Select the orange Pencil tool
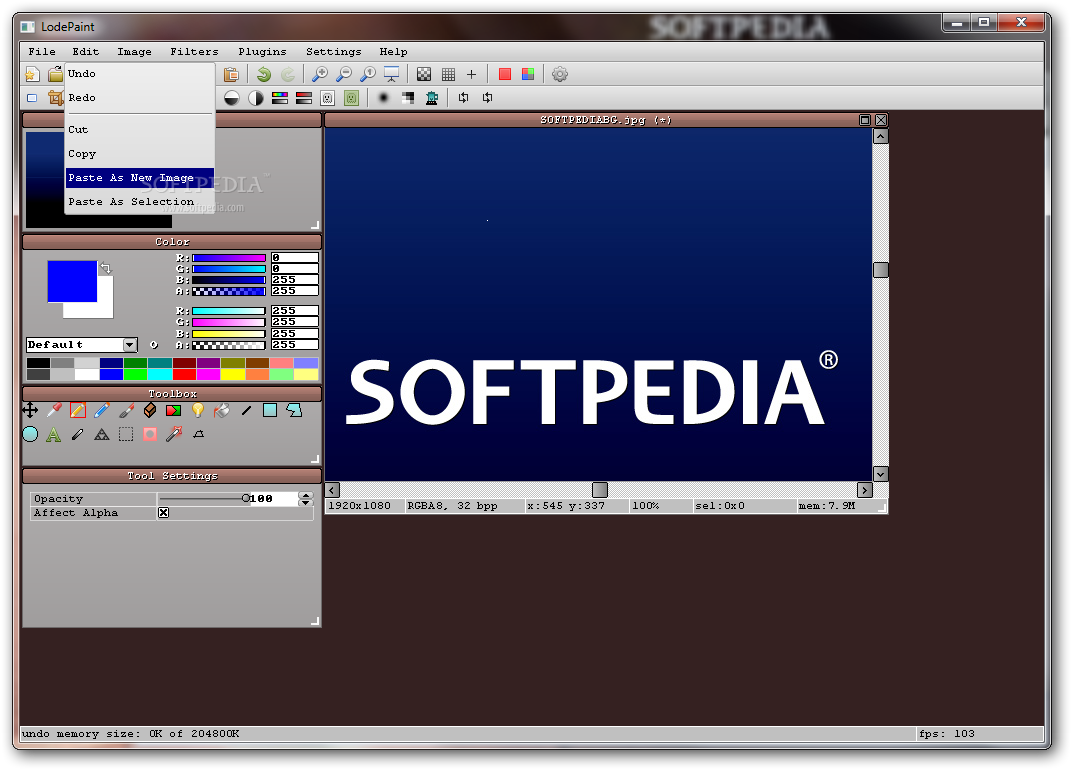The width and height of the screenshot is (1072, 770). [78, 410]
